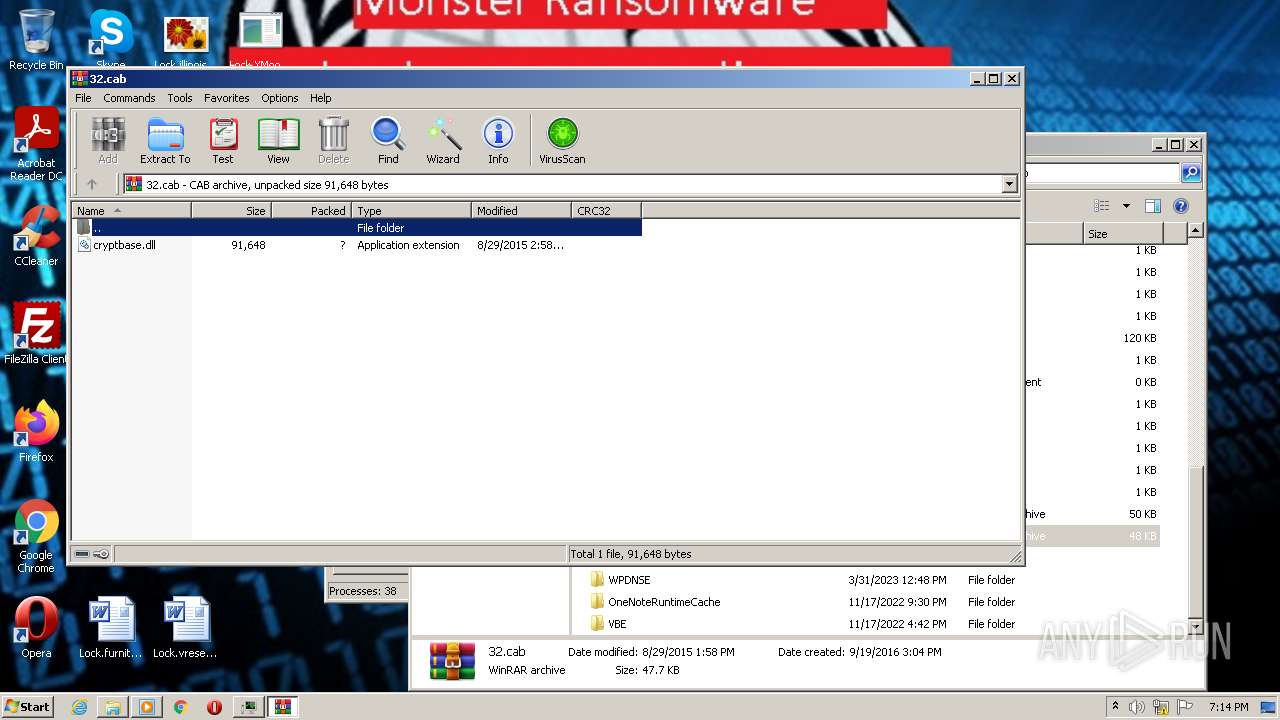Open Lock.furnit... Word document on desktop
Viewport: 1280px width, 720px height.
pos(110,628)
